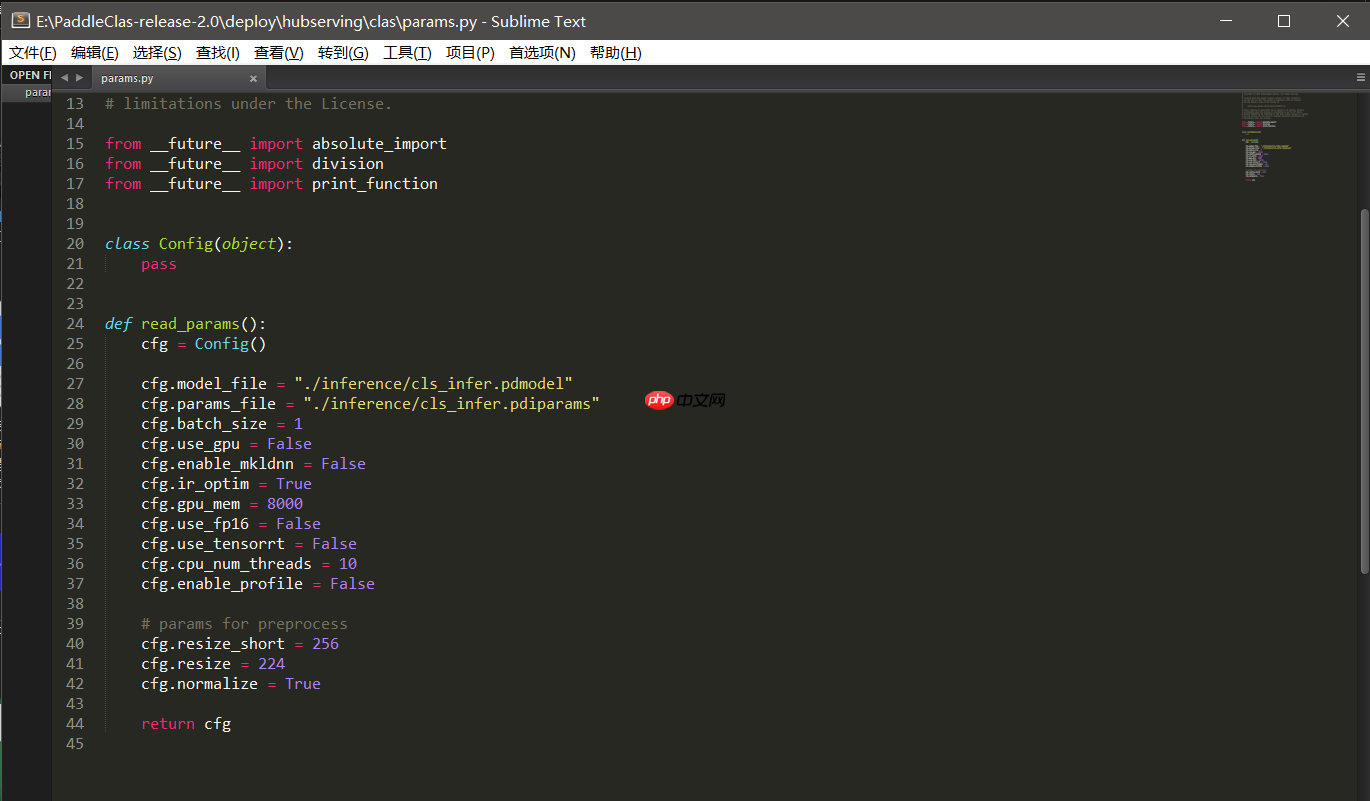Screen dimensions: 1370x801
Task: Open the 项目(P) project menu
Action: (470, 52)
